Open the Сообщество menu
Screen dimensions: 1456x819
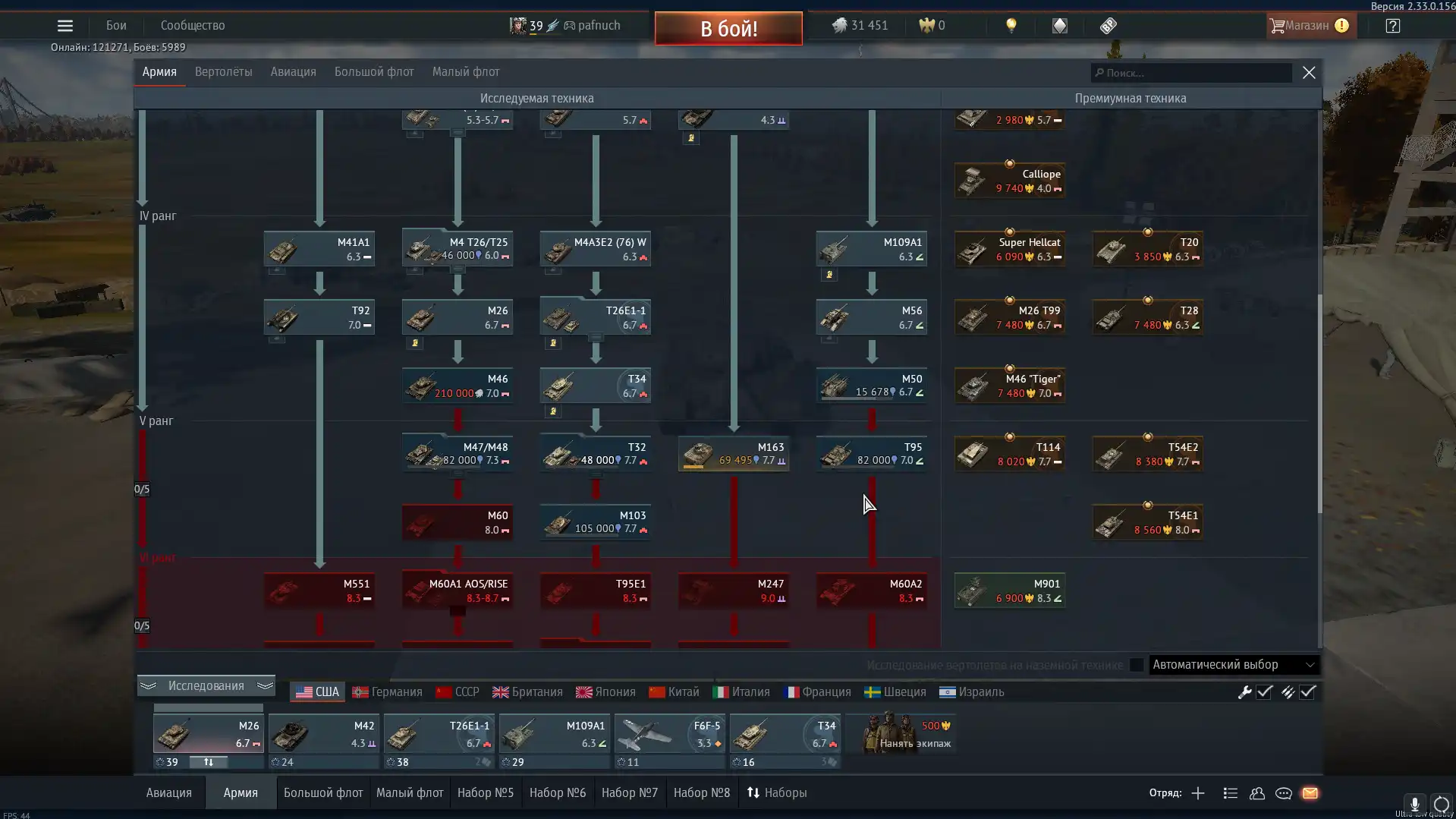193,26
